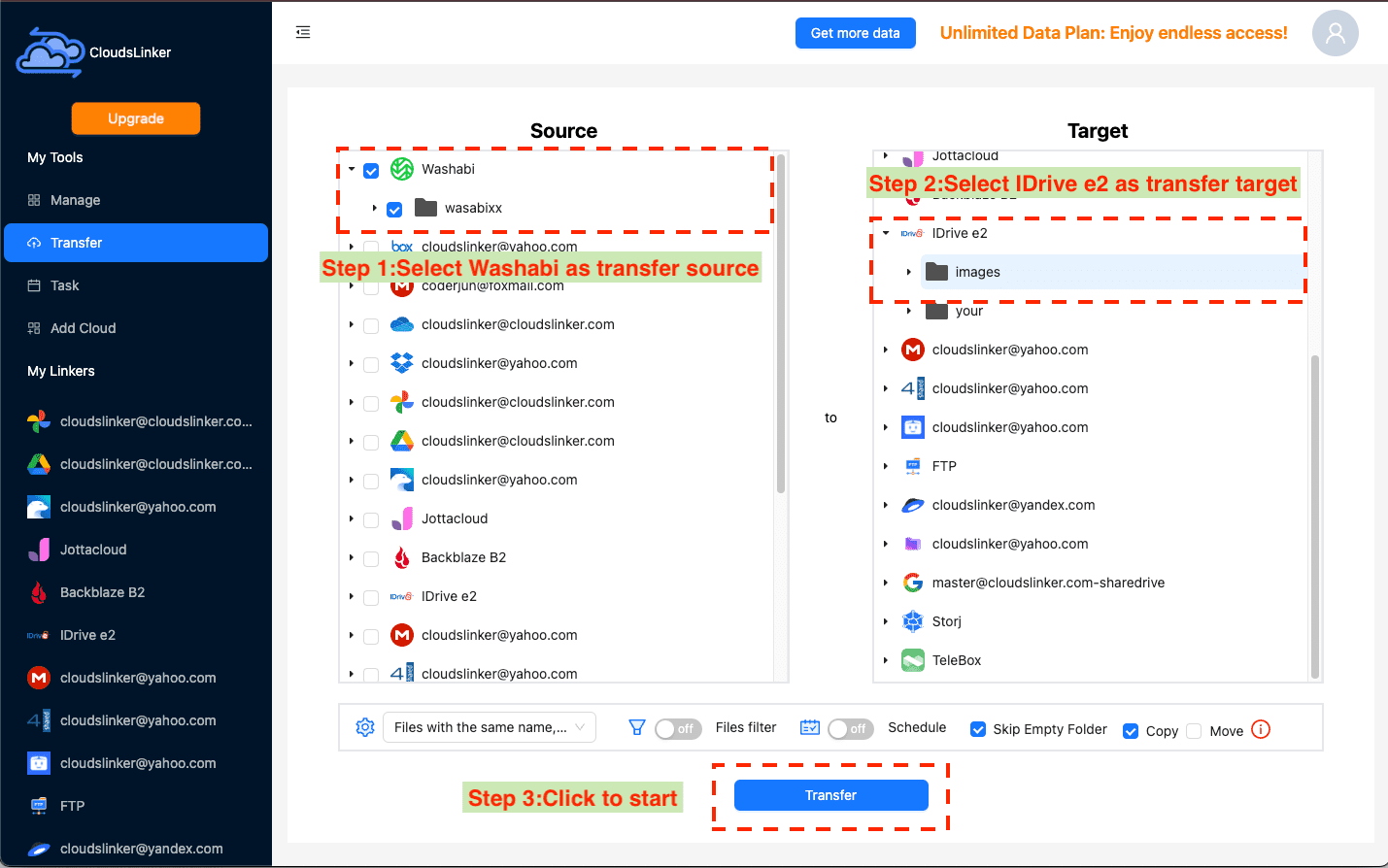Click the red info icon beside Move
Image resolution: width=1388 pixels, height=868 pixels.
pos(1261,729)
